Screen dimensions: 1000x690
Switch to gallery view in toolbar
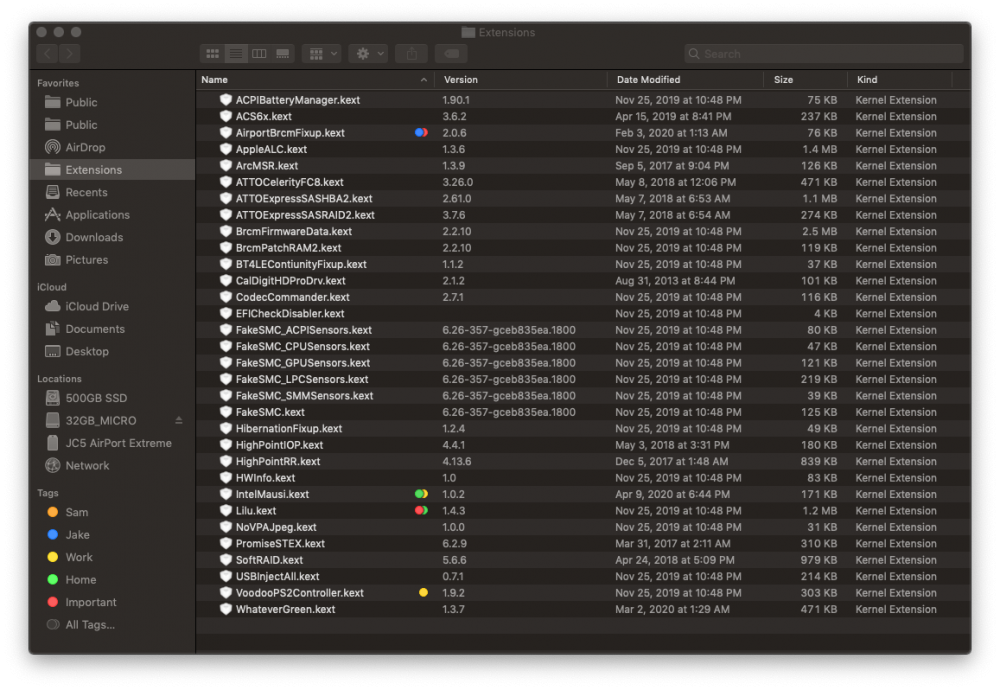click(282, 53)
